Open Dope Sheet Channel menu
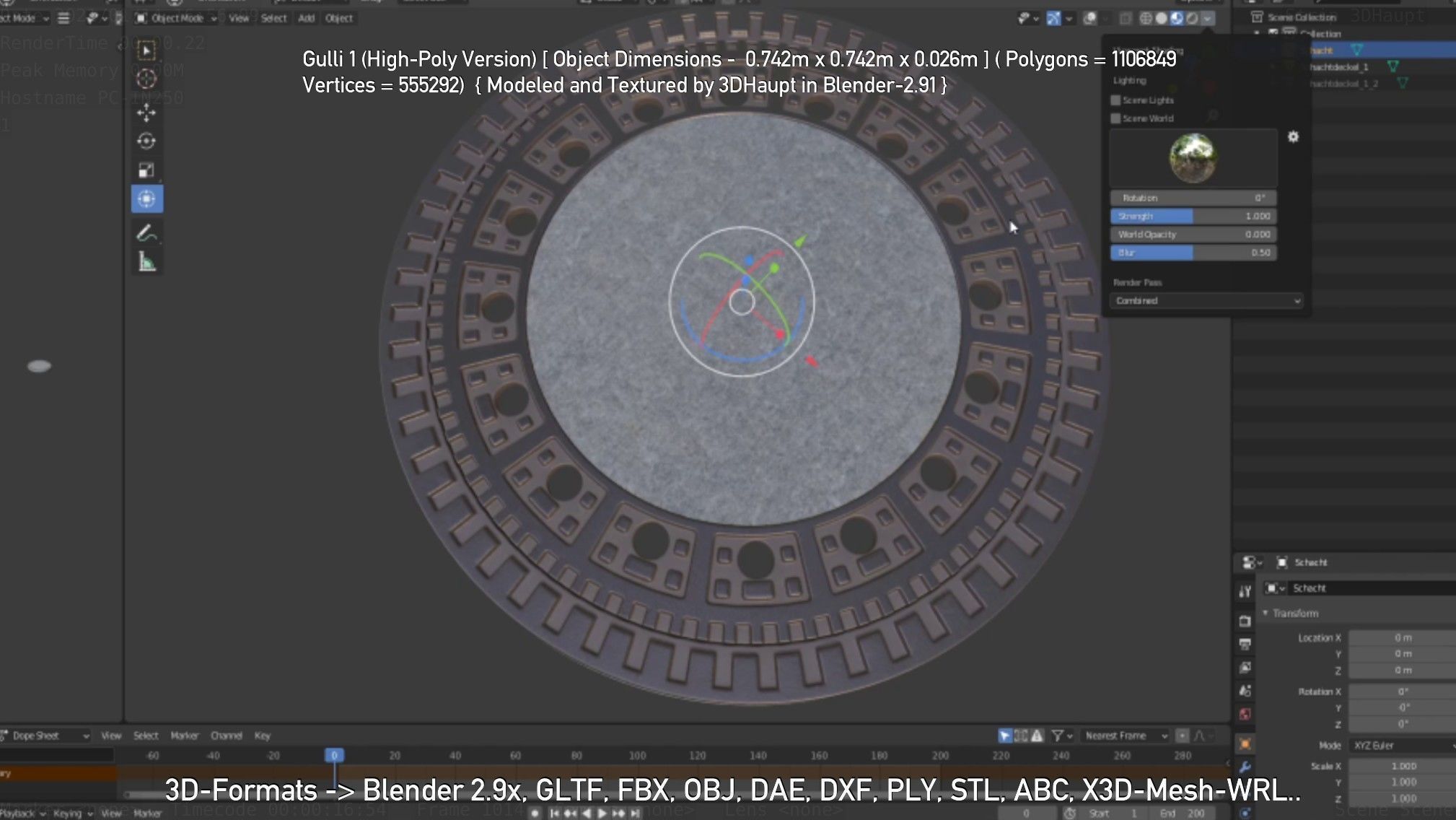1456x820 pixels. point(226,736)
